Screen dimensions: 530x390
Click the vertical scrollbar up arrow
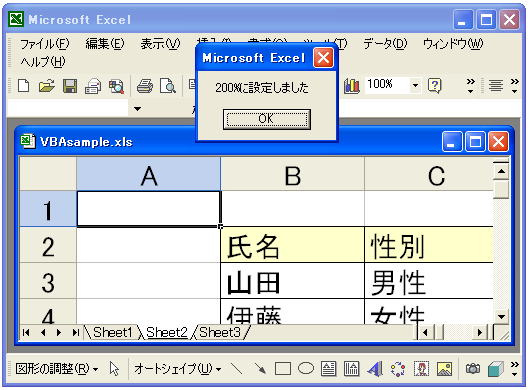click(501, 171)
